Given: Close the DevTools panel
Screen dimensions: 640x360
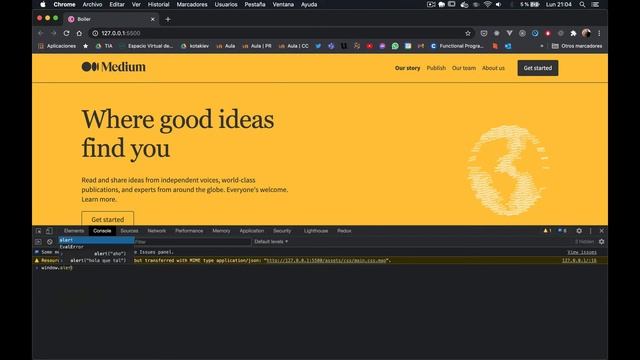Looking at the screenshot, I should (602, 231).
